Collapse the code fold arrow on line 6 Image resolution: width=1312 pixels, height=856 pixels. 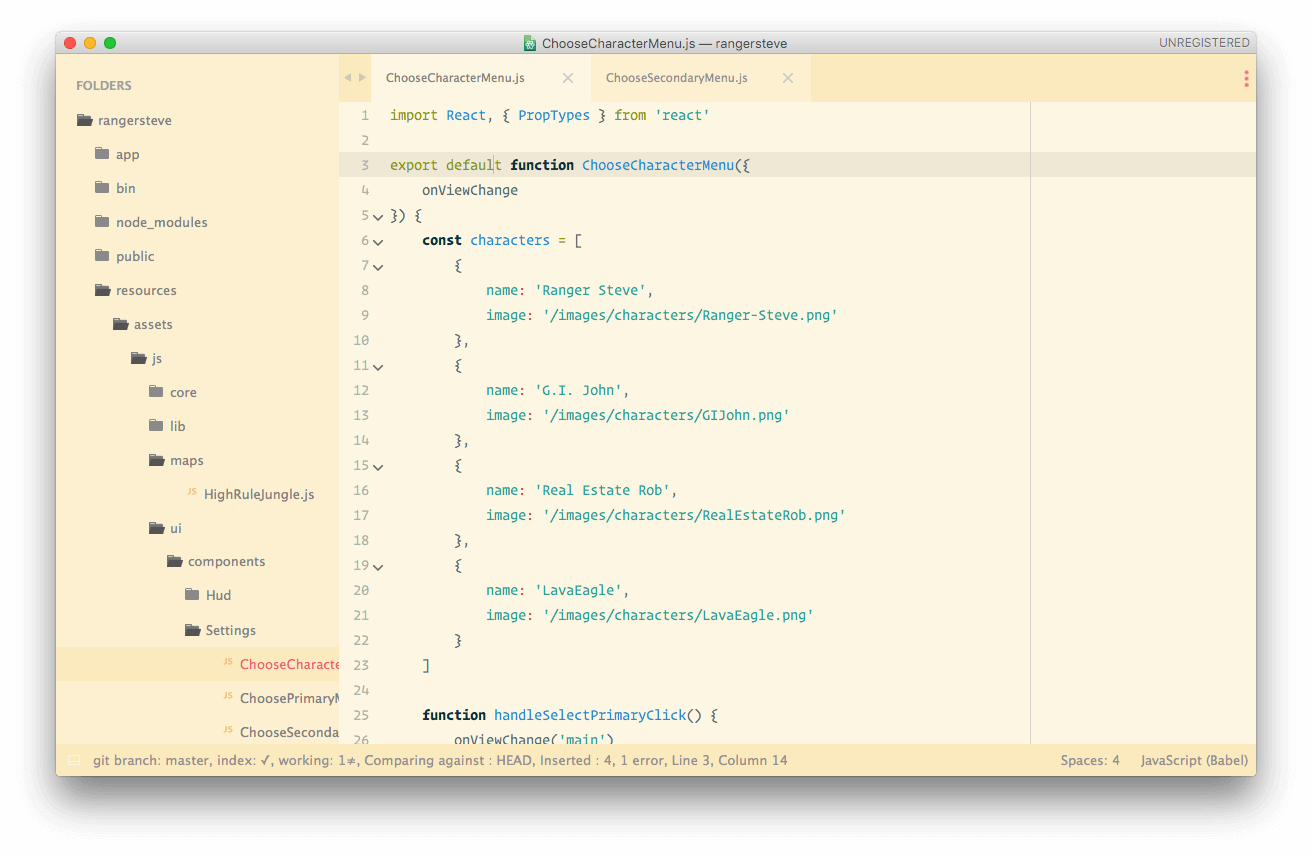click(378, 241)
